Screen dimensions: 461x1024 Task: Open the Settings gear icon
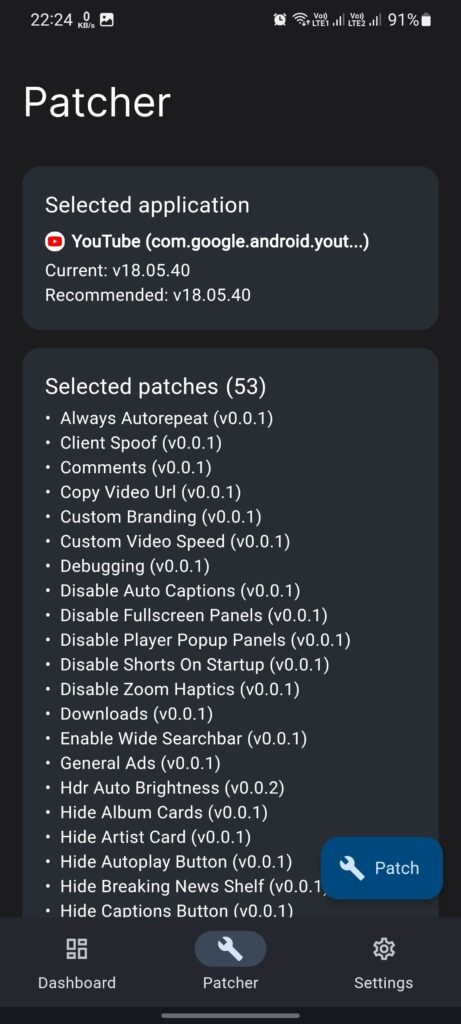coord(383,949)
